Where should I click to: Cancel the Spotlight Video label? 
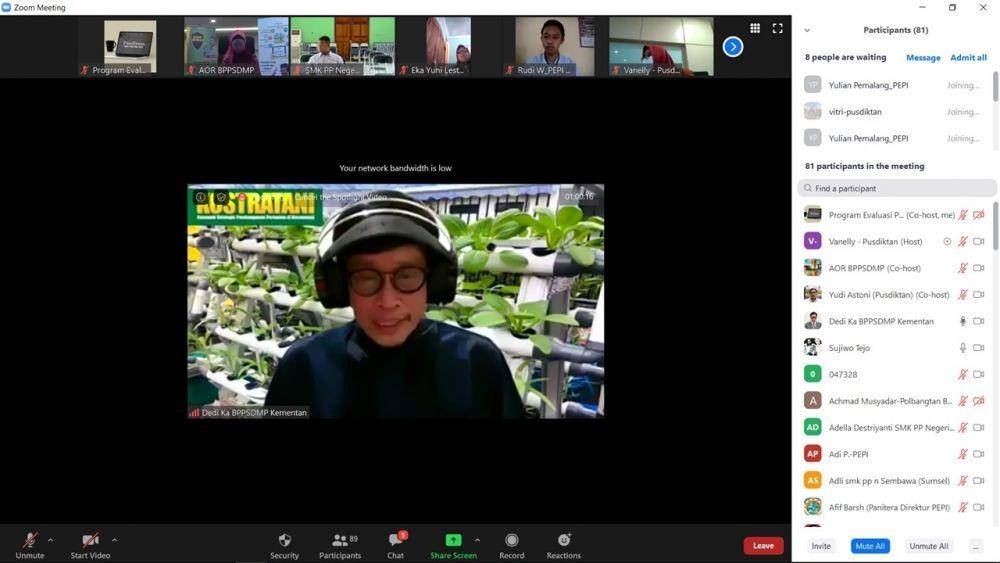point(341,197)
